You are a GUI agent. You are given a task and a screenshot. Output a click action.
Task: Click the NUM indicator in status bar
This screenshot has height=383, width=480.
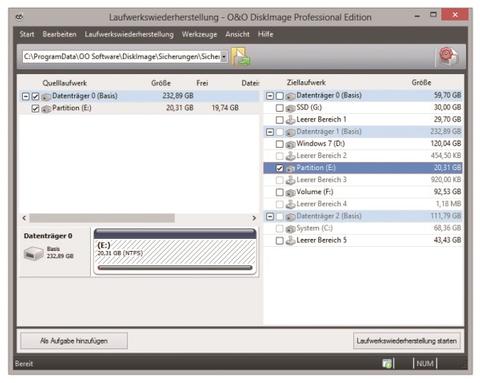[x=425, y=363]
